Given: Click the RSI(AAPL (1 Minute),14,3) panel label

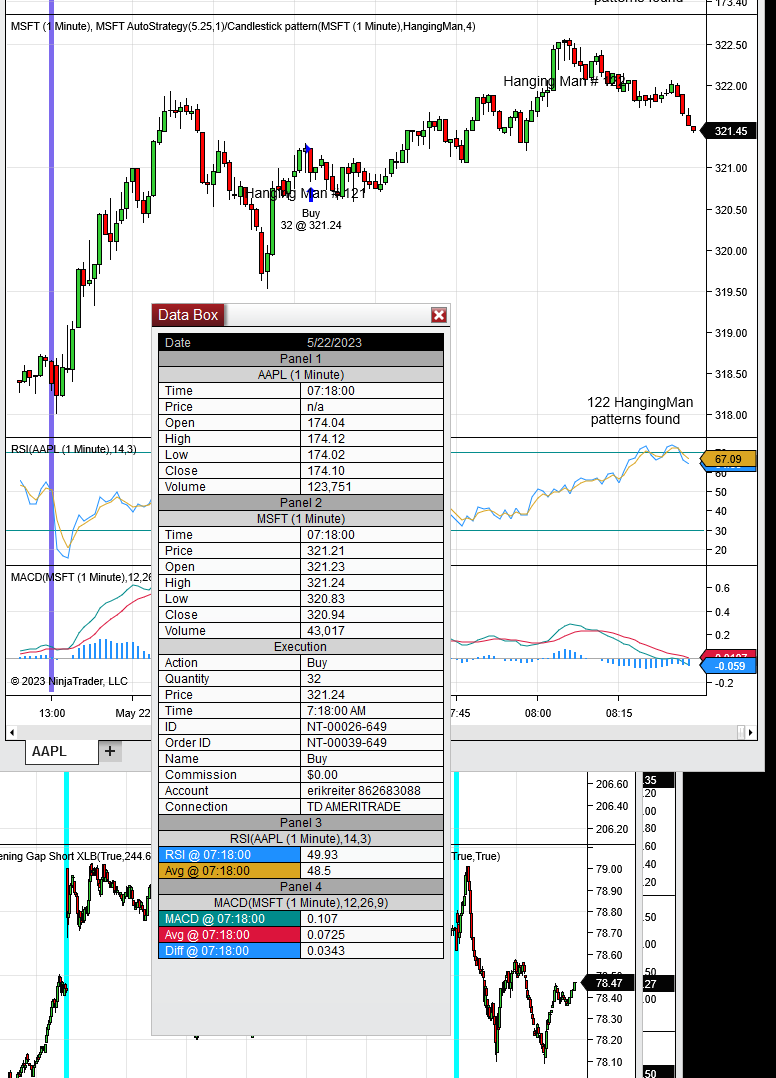Looking at the screenshot, I should point(74,449).
